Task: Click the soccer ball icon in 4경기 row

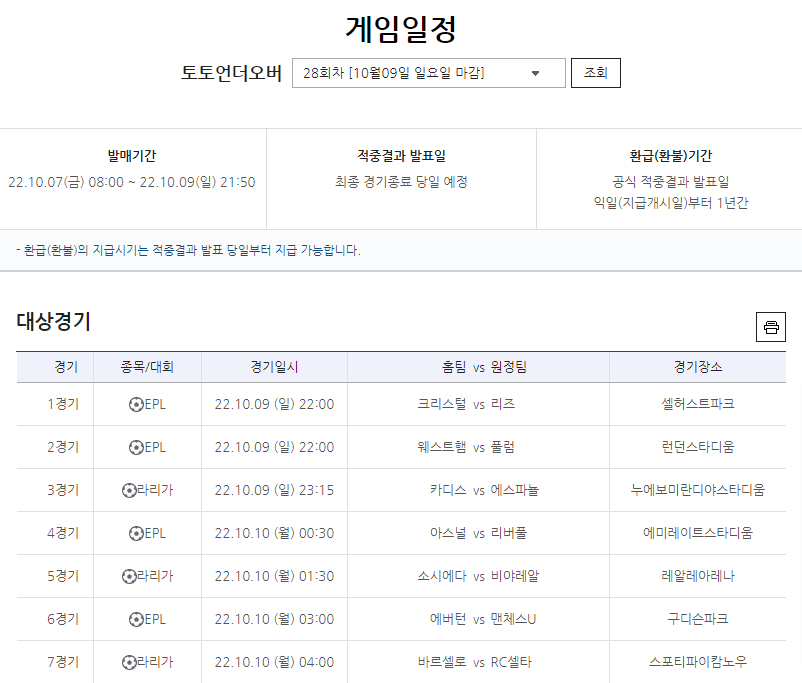Action: click(136, 534)
